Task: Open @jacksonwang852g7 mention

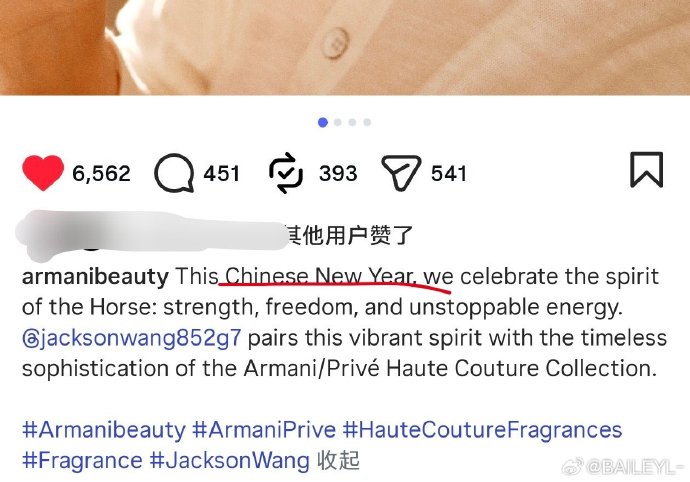Action: (x=132, y=339)
